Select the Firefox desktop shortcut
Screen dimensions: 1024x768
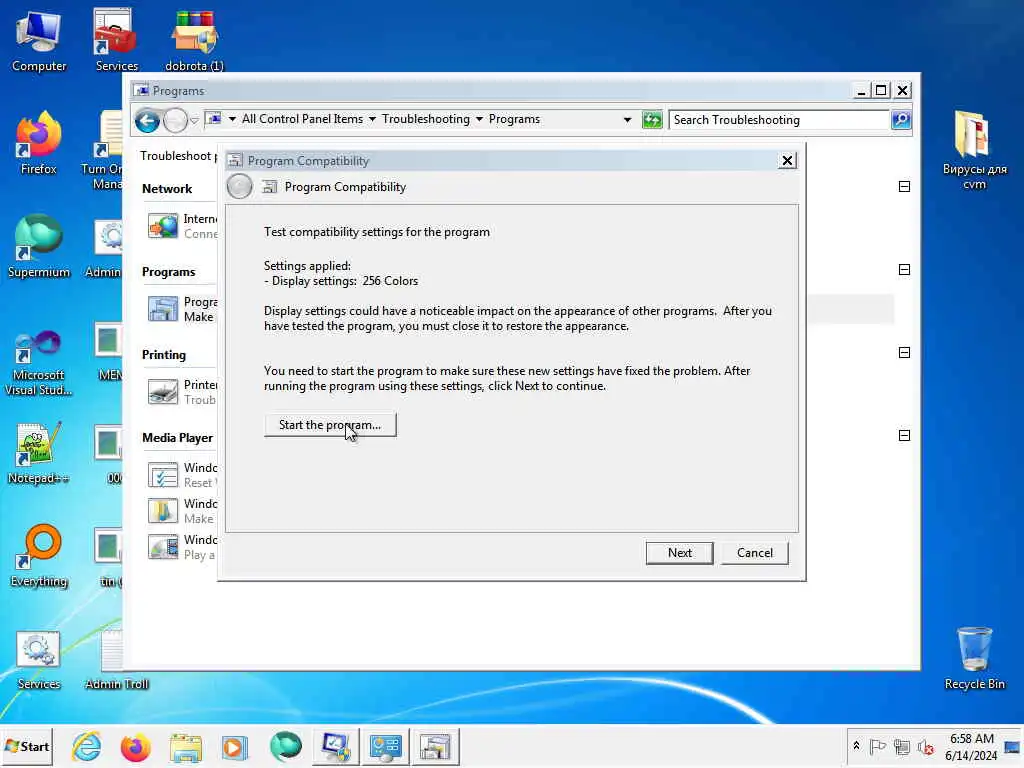point(39,144)
